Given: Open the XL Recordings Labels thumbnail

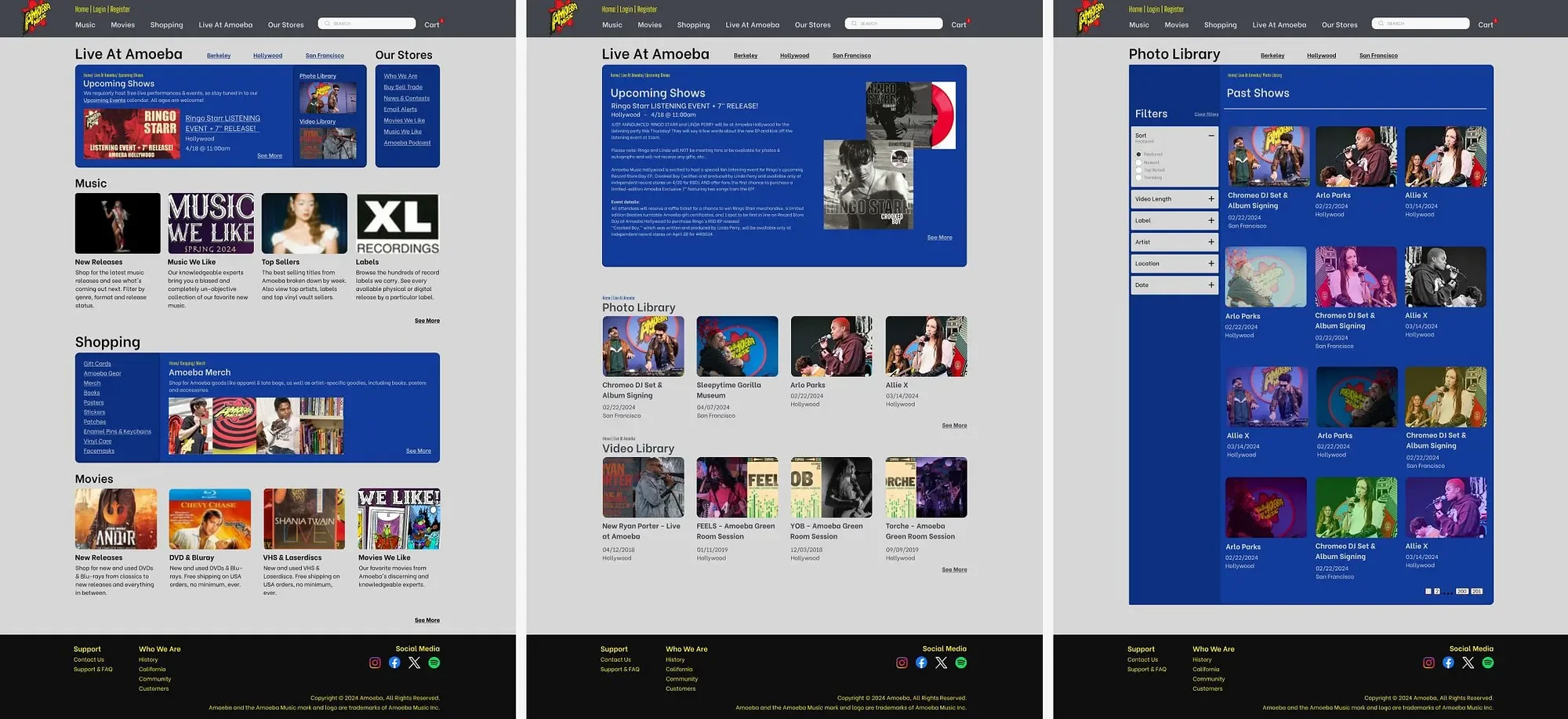Looking at the screenshot, I should click(x=398, y=223).
